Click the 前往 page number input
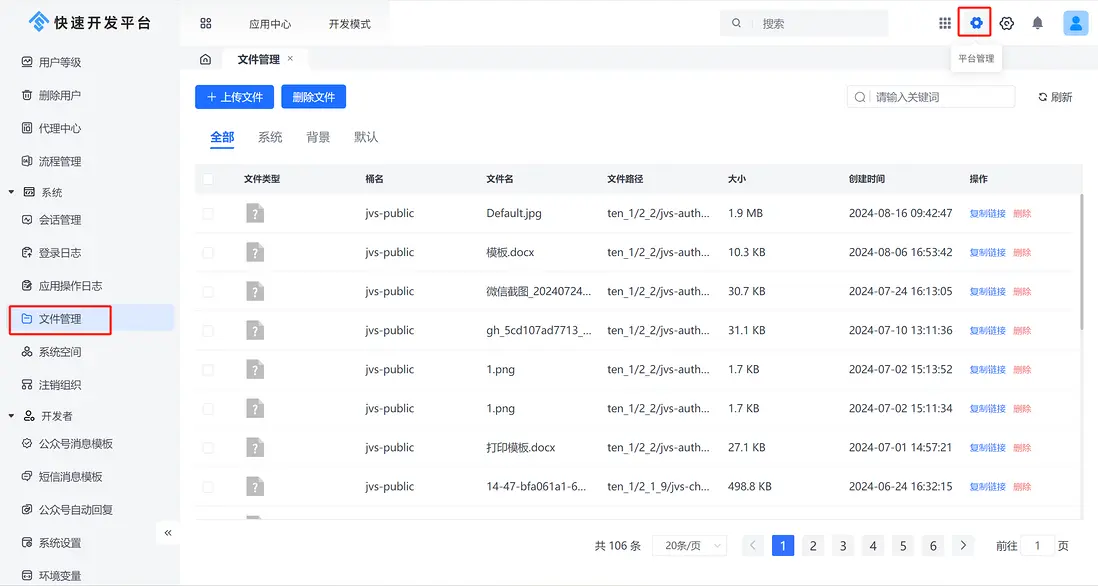The width and height of the screenshot is (1098, 586). pos(1037,545)
